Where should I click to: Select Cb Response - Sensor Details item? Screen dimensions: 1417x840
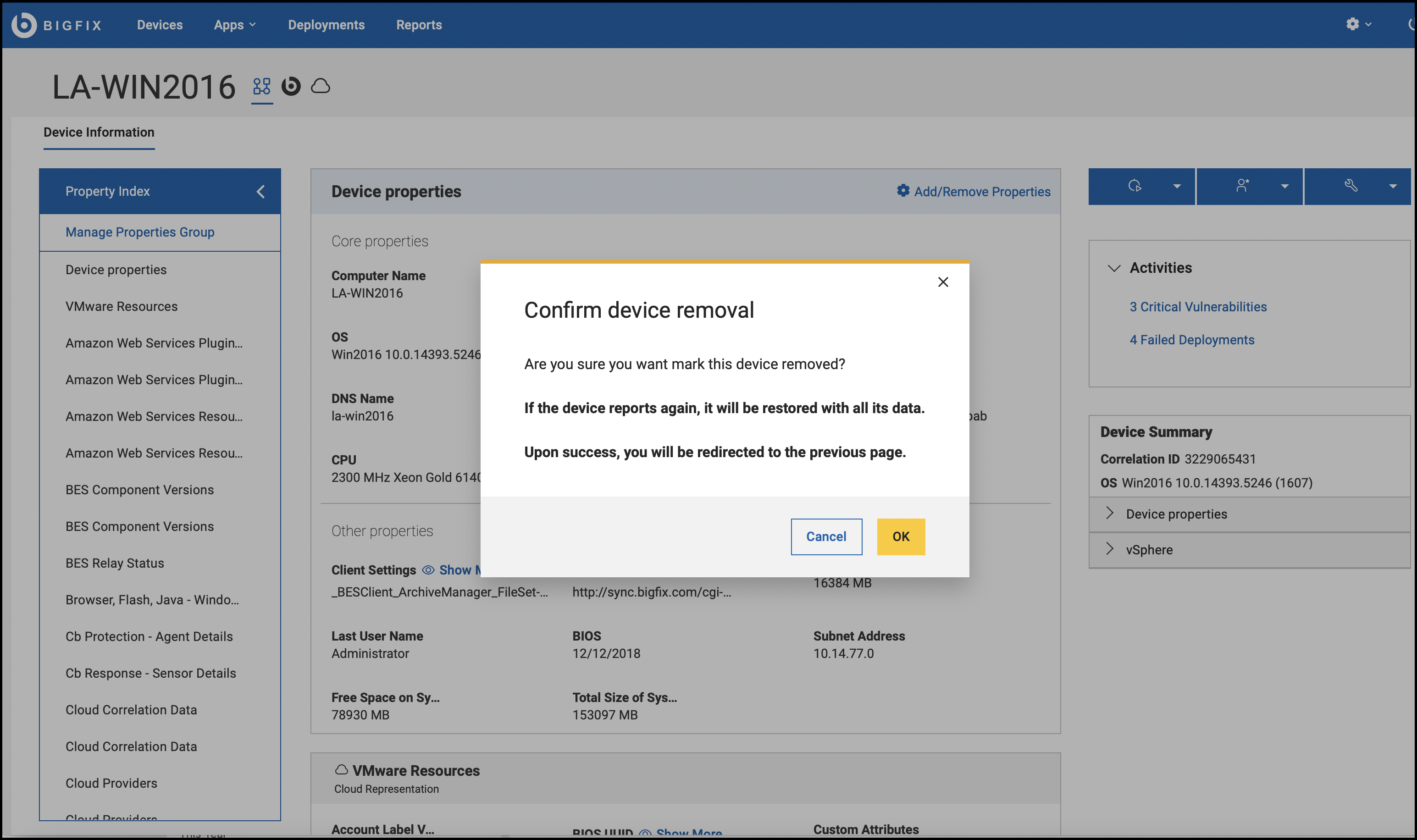tap(150, 674)
